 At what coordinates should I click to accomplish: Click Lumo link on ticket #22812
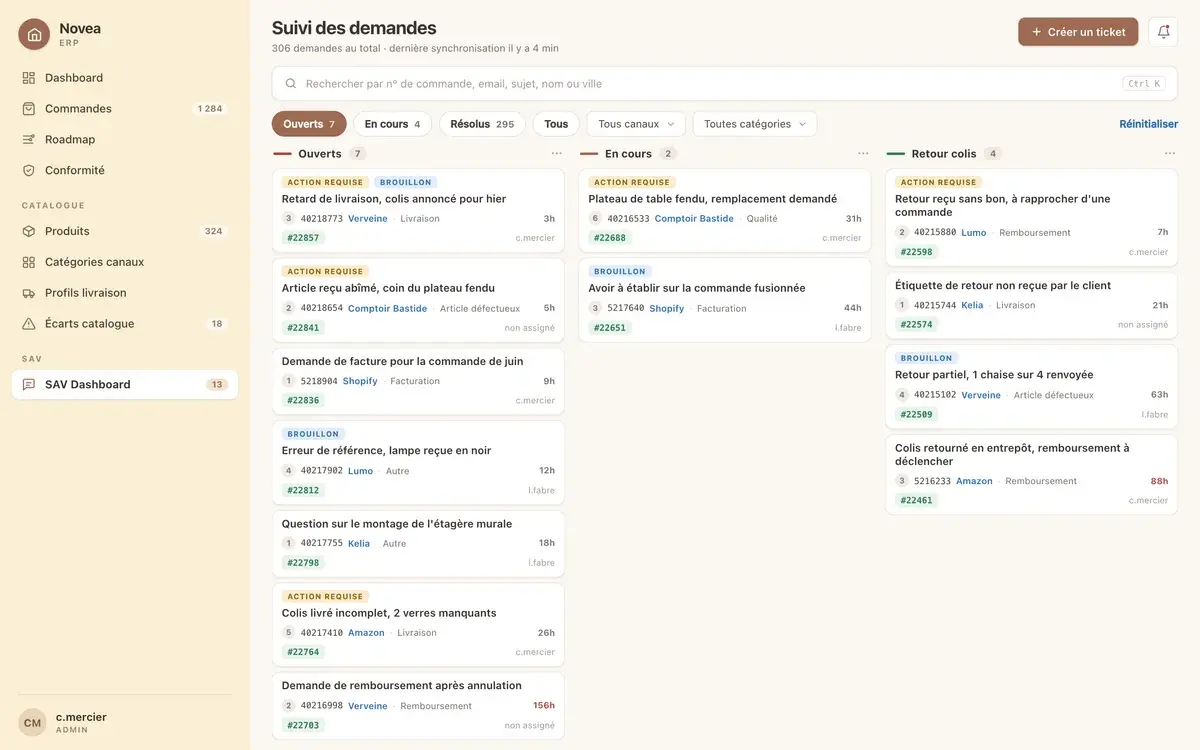point(360,471)
